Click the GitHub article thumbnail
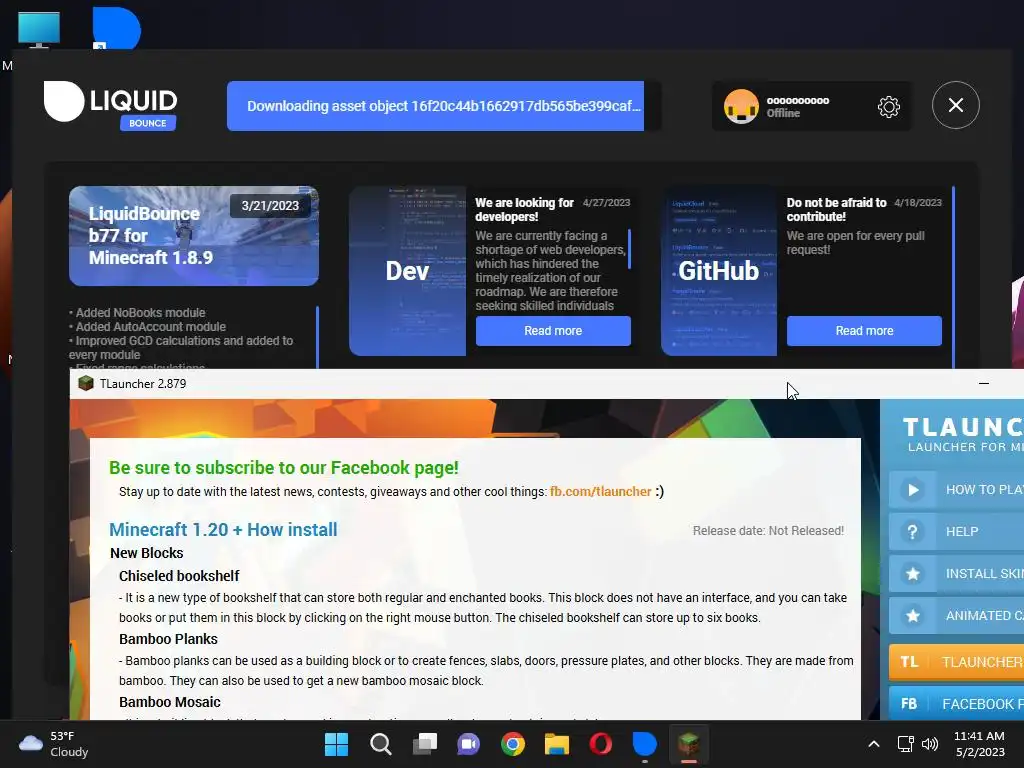The image size is (1024, 768). point(719,271)
